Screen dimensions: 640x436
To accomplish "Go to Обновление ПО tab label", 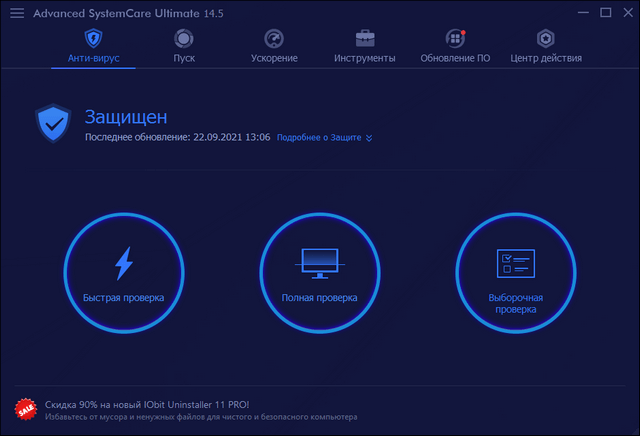I will (x=455, y=58).
